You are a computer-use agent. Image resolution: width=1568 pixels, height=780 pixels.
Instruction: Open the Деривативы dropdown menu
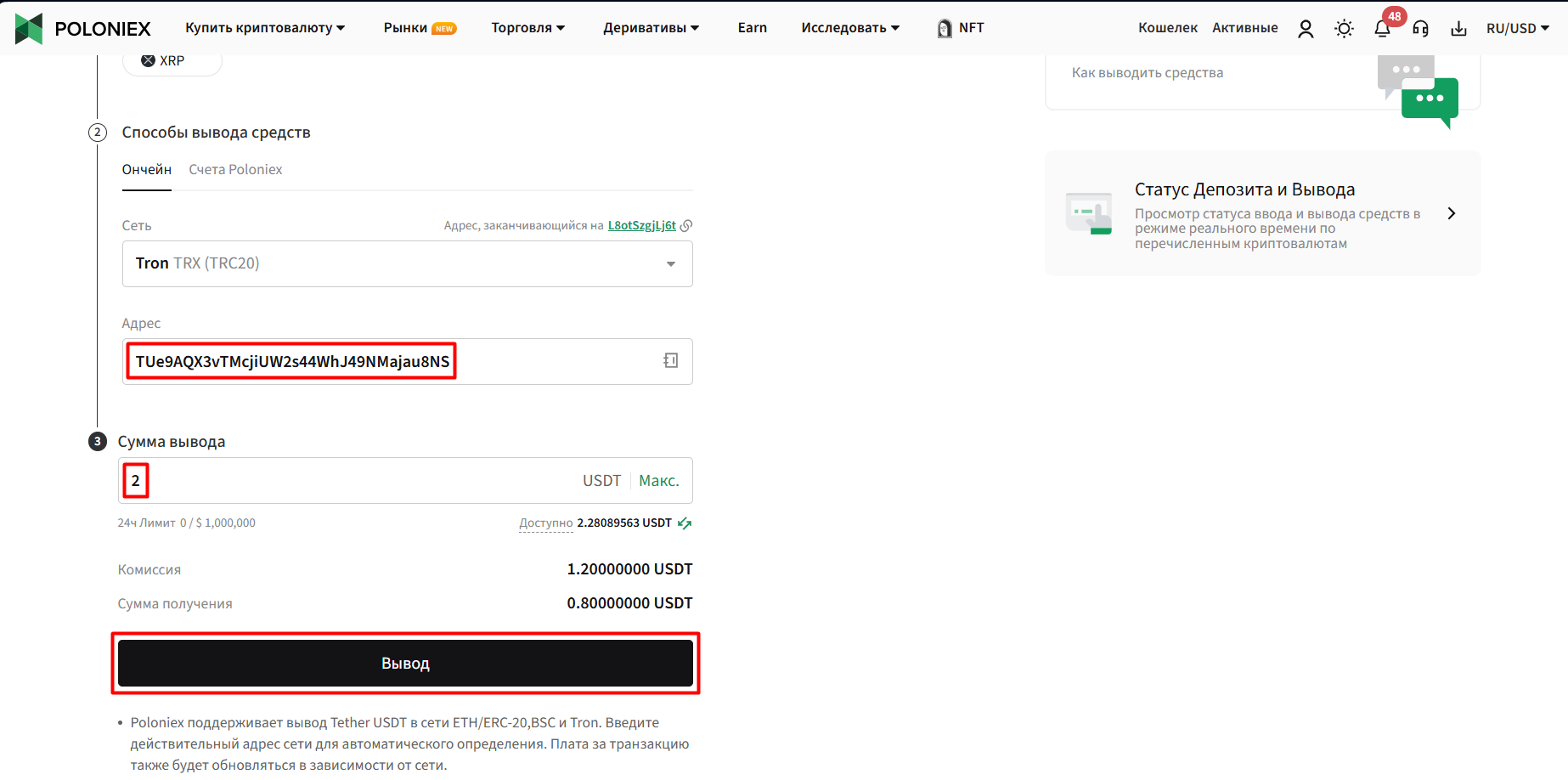pos(651,28)
